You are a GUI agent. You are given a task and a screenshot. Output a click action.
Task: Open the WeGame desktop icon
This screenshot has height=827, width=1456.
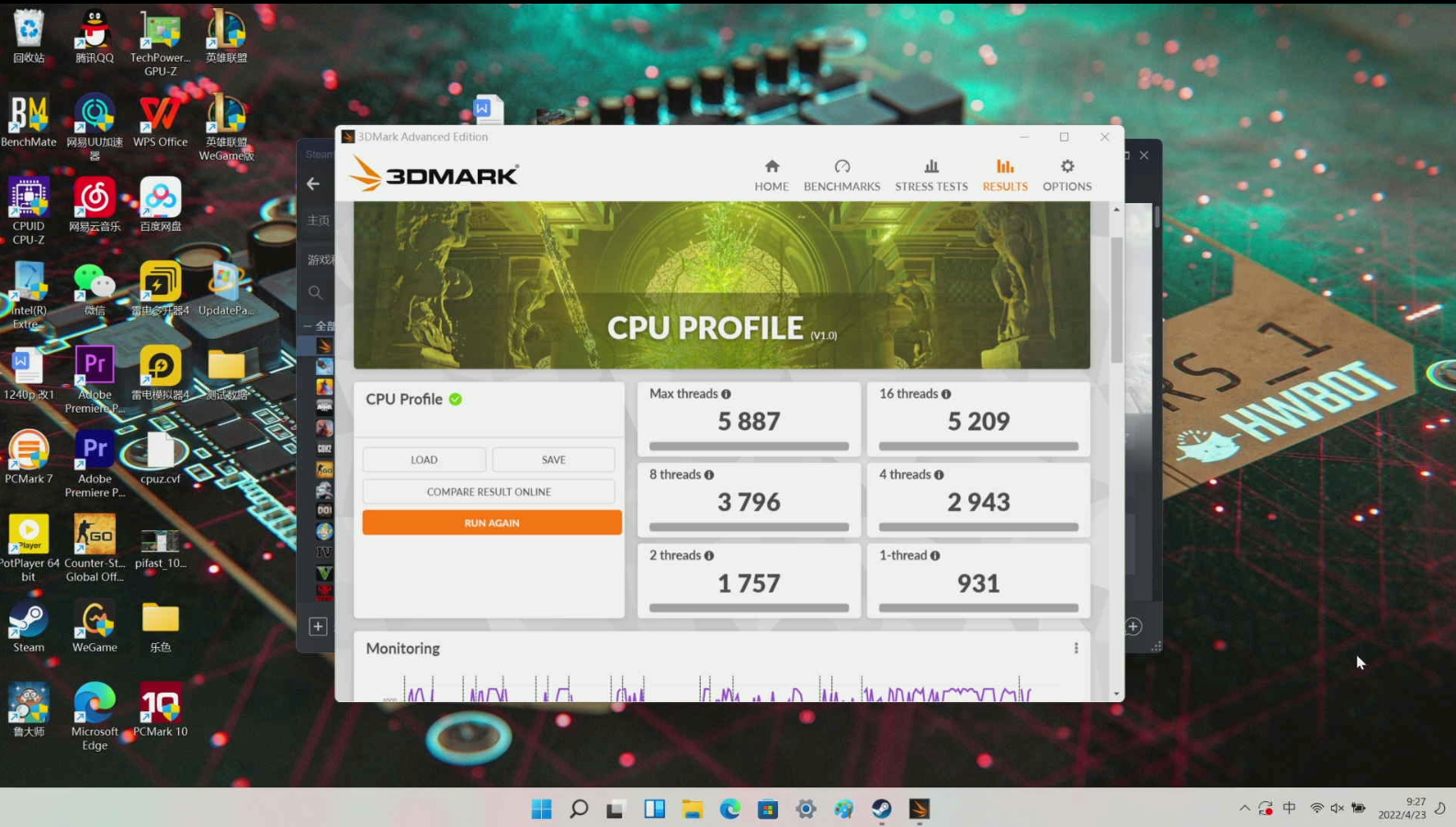95,627
